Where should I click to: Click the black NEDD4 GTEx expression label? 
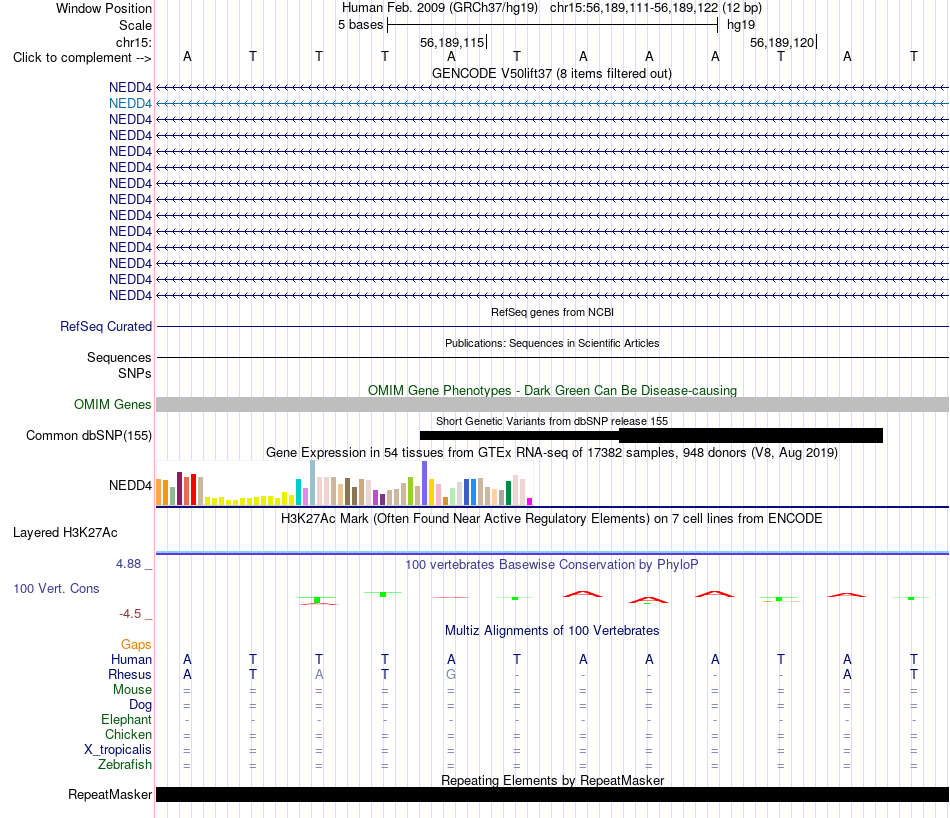click(130, 485)
